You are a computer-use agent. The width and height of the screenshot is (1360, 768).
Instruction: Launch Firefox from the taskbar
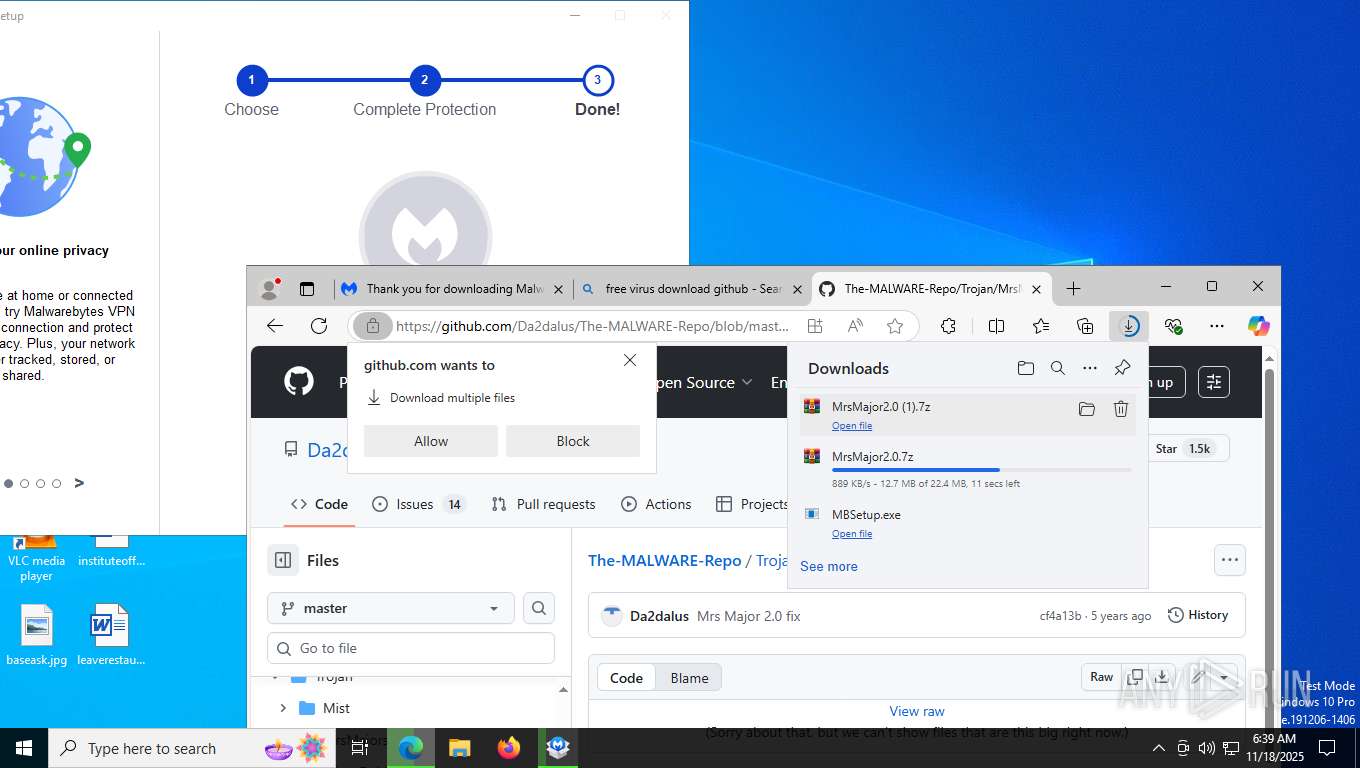[x=509, y=747]
